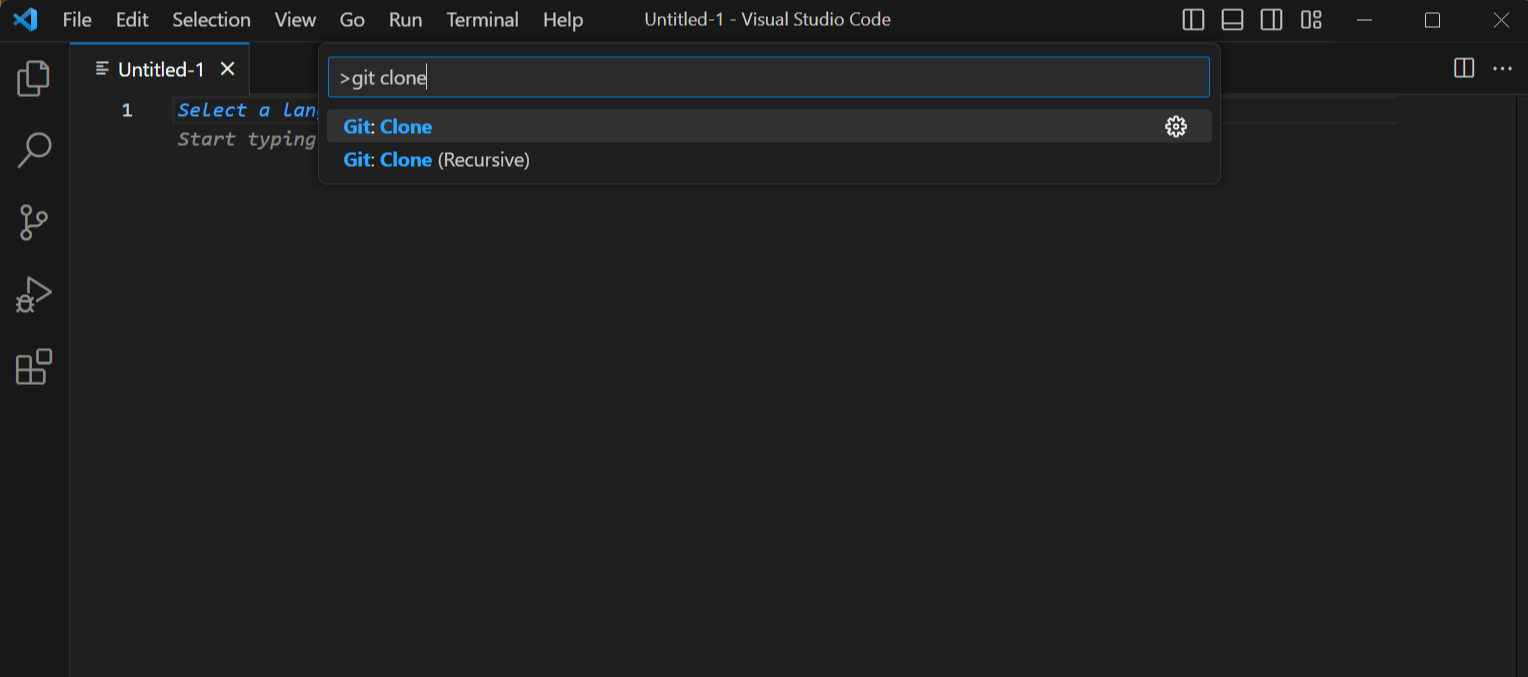Open the Edit menu
This screenshot has height=677, width=1528.
tap(132, 20)
